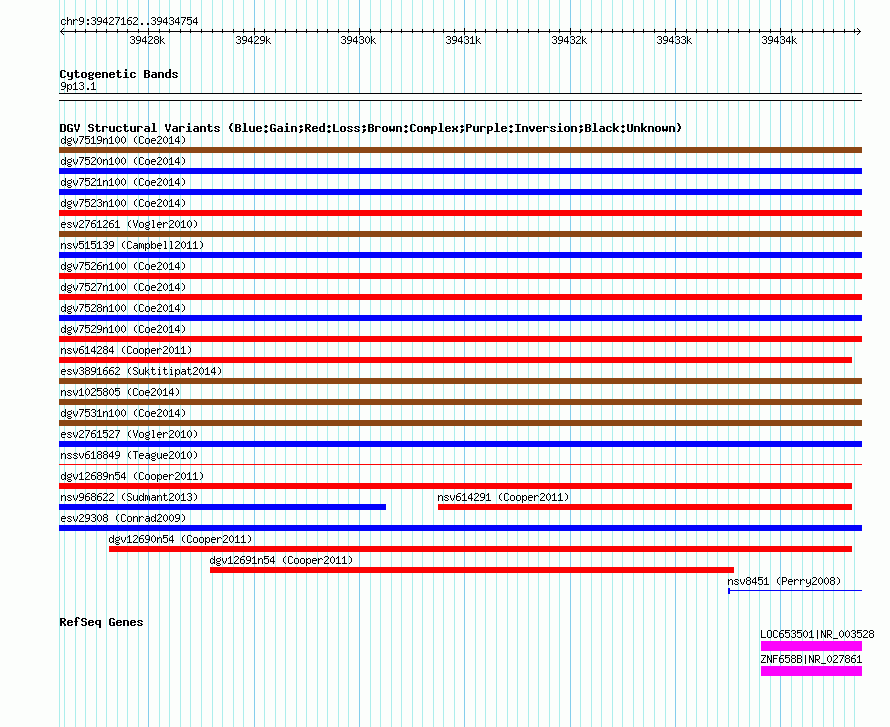Click the RefSeq Genes track title

pyautogui.click(x=101, y=622)
